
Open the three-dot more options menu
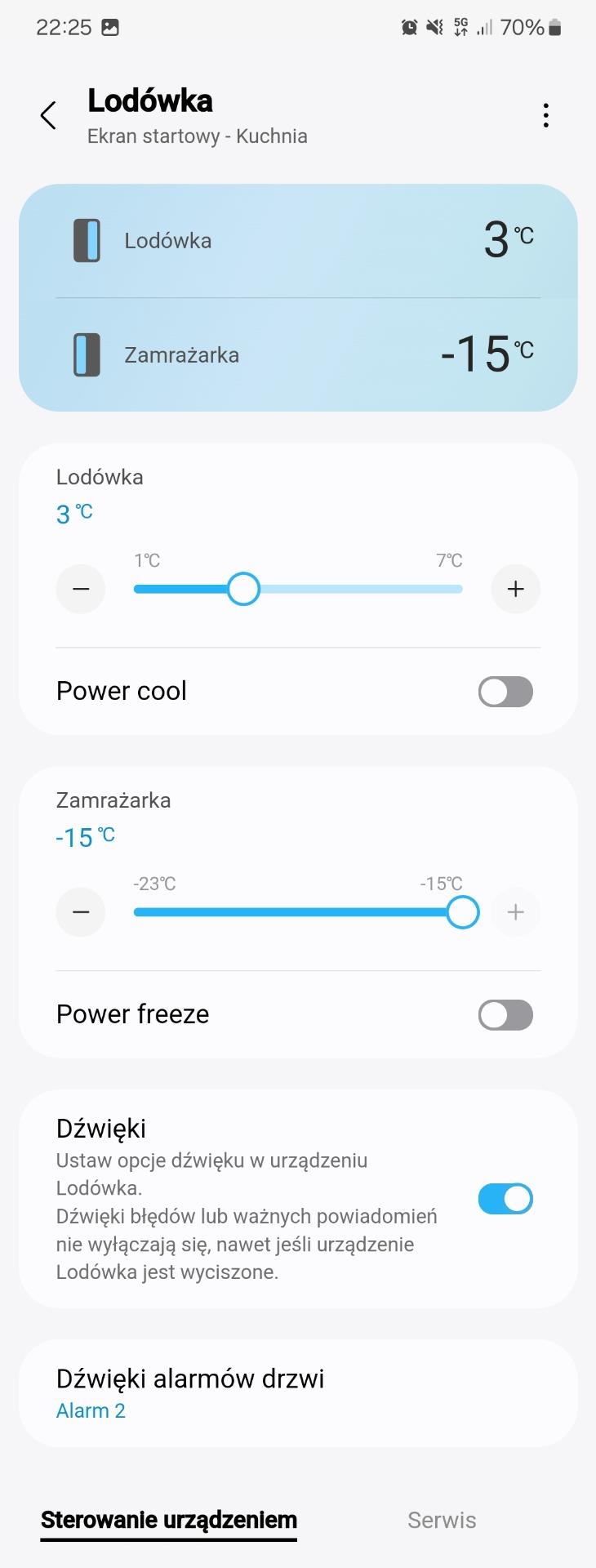pos(545,116)
